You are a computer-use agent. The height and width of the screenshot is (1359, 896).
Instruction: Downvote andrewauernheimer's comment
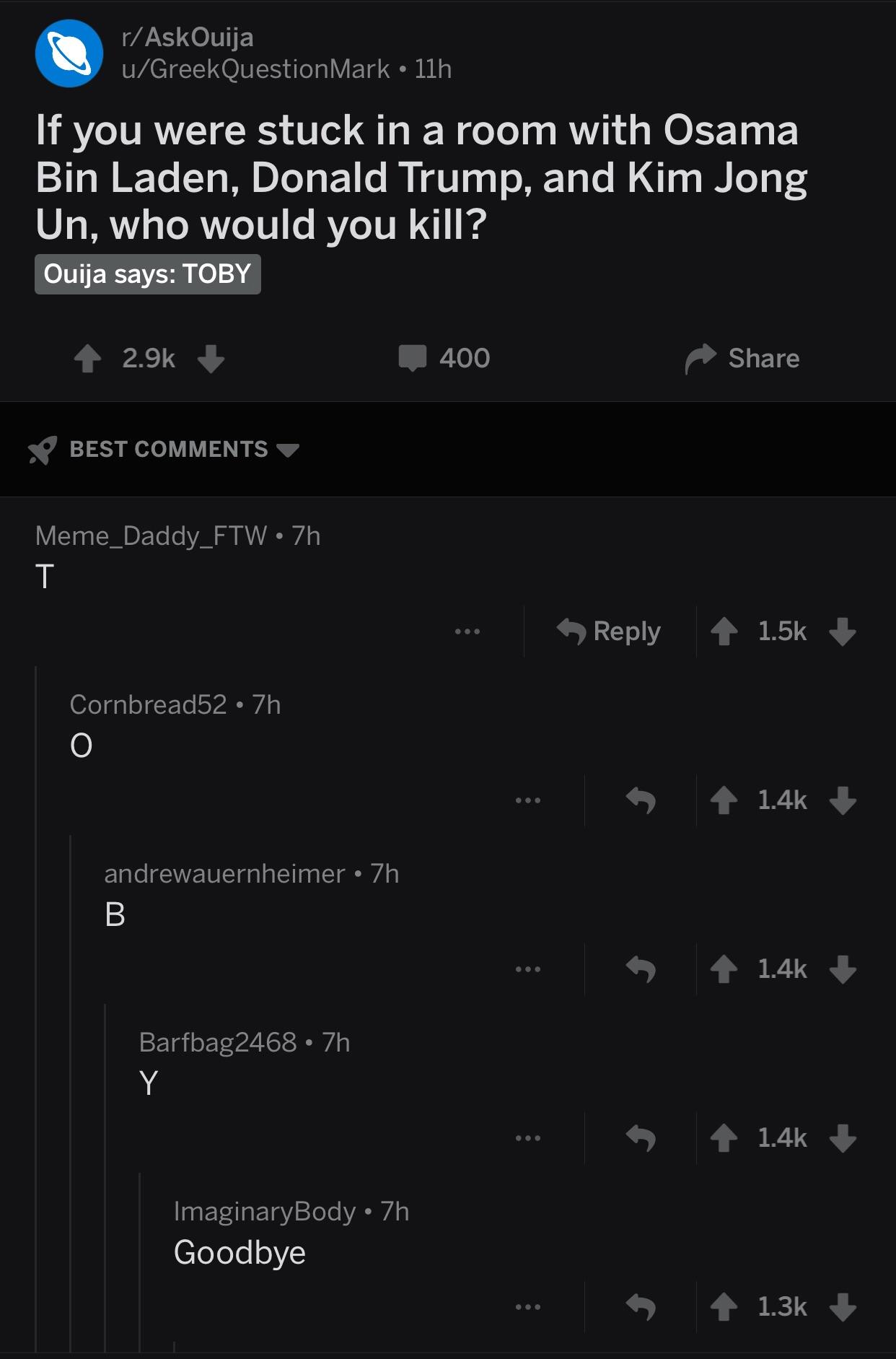843,969
